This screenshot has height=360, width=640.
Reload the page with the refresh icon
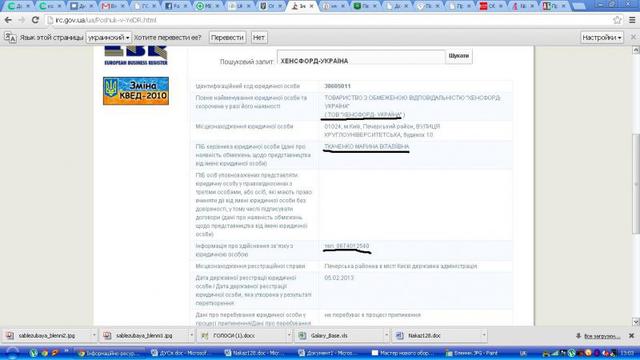(x=35, y=20)
